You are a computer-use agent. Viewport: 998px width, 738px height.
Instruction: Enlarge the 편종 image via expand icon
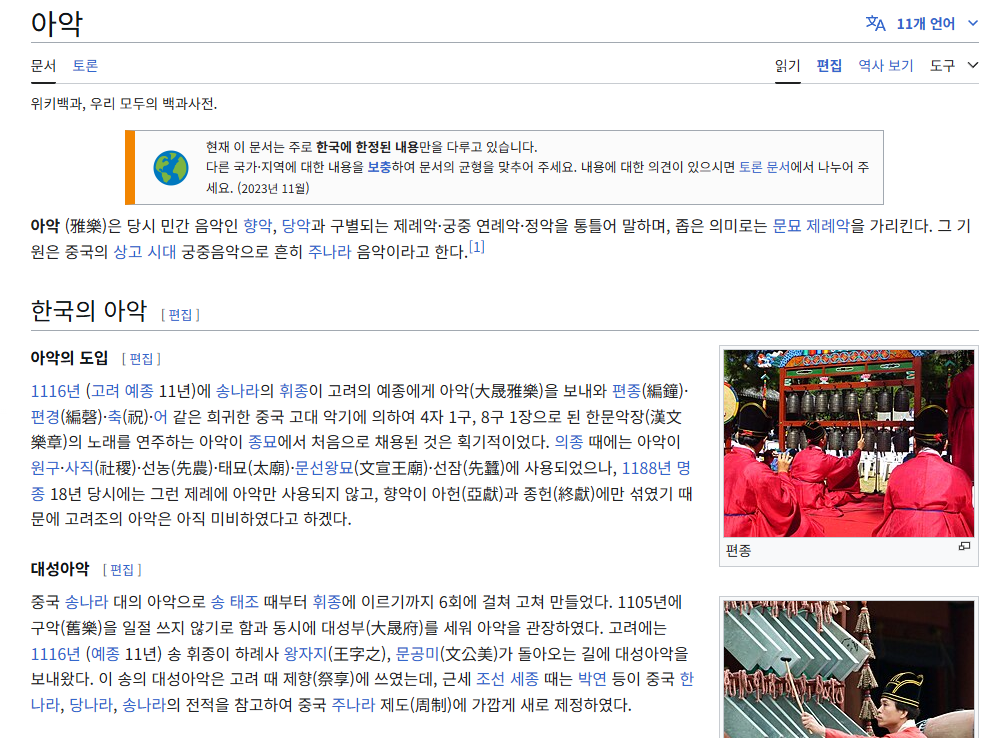pyautogui.click(x=964, y=547)
